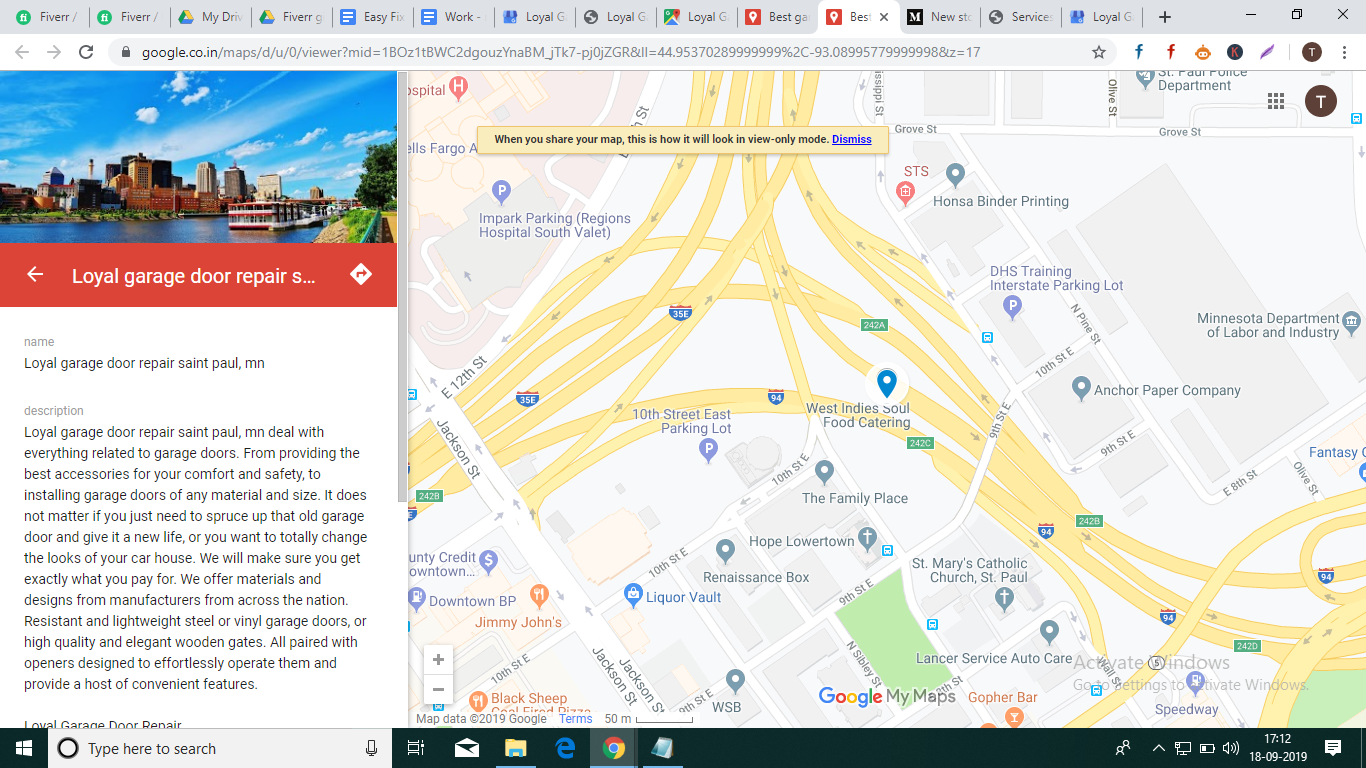Open the Mail app in taskbar

tap(466, 748)
